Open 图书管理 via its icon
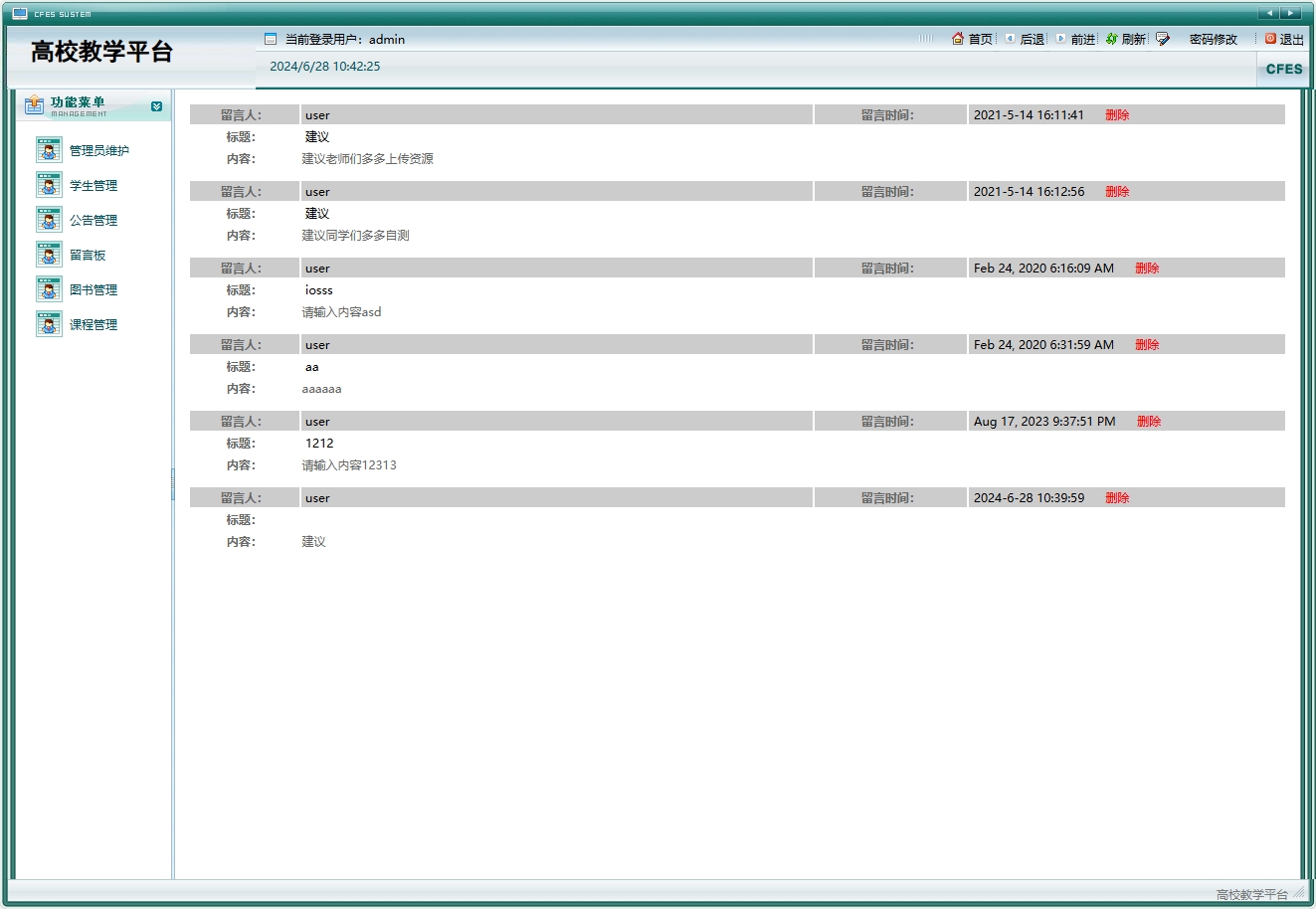Screen dimensions: 1316x909 48,288
